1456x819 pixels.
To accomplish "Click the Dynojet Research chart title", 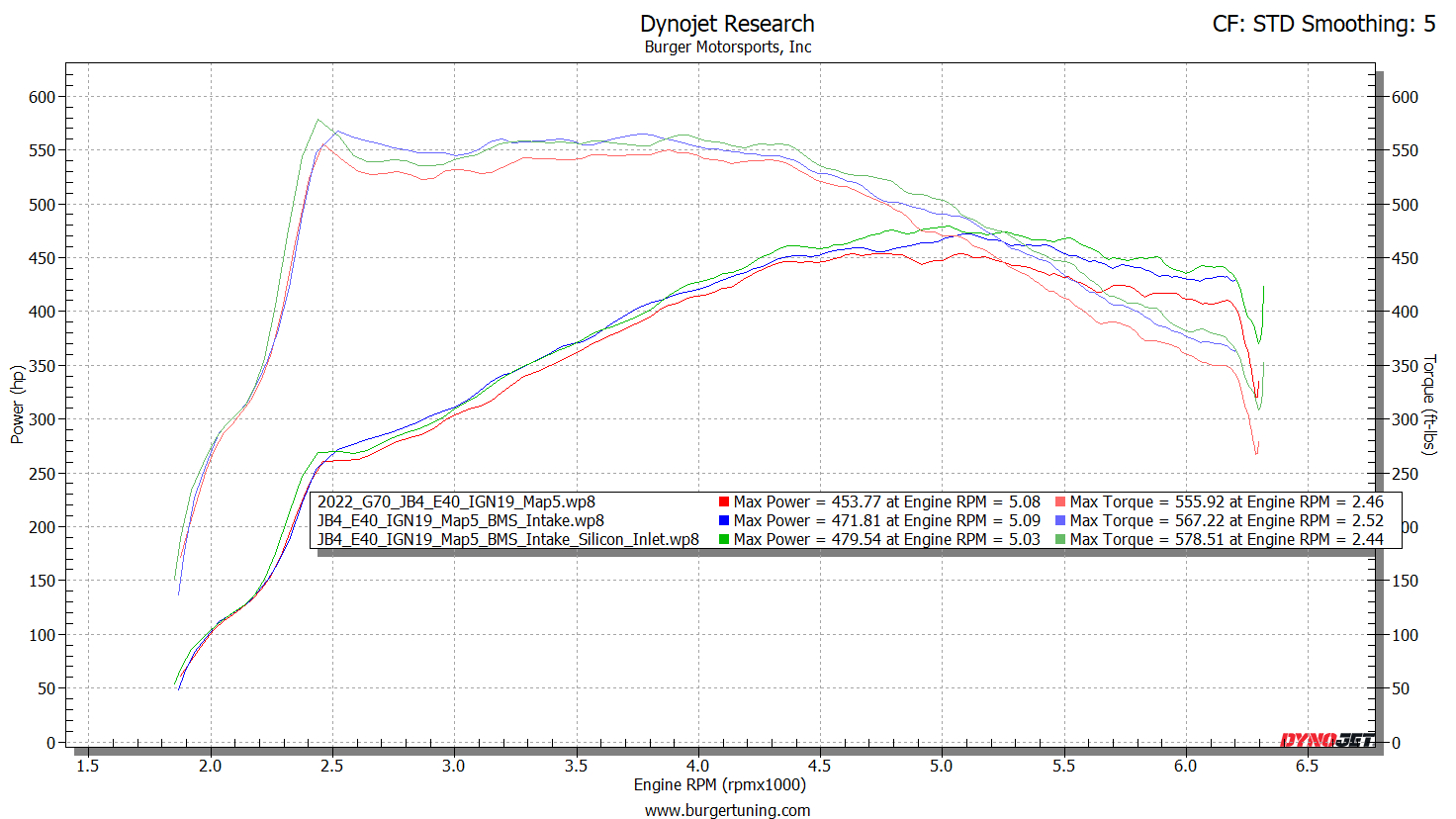I will (x=727, y=24).
